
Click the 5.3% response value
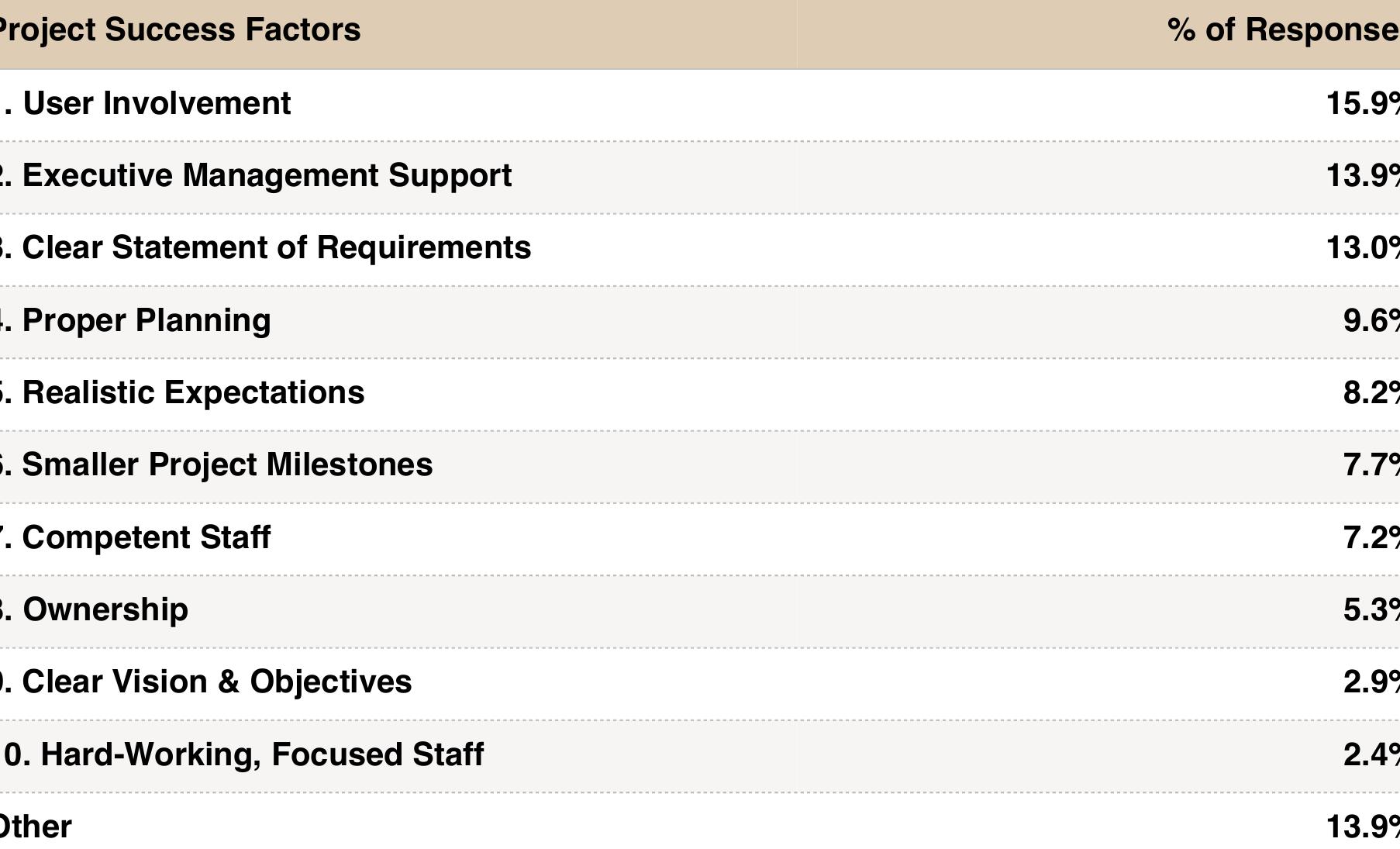click(1371, 609)
